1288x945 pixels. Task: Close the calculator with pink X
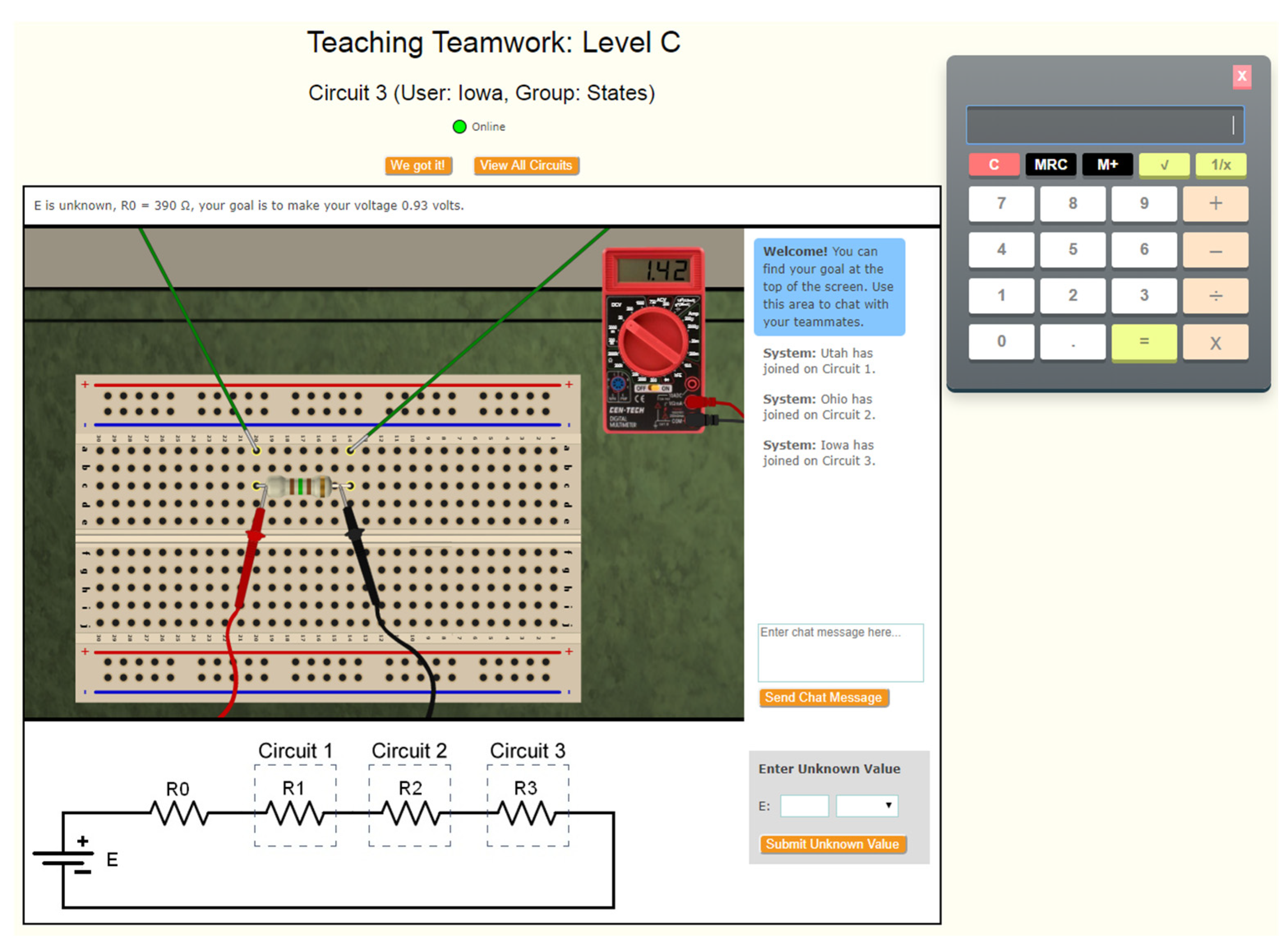(x=1241, y=76)
